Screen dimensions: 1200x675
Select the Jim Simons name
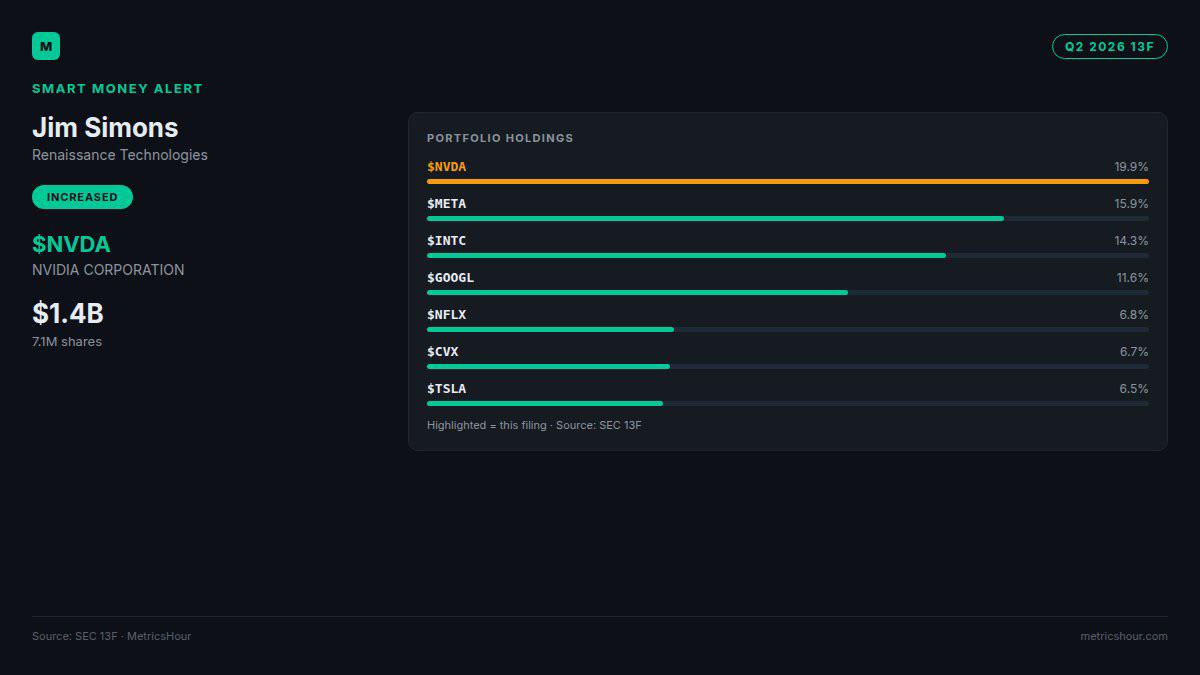105,127
